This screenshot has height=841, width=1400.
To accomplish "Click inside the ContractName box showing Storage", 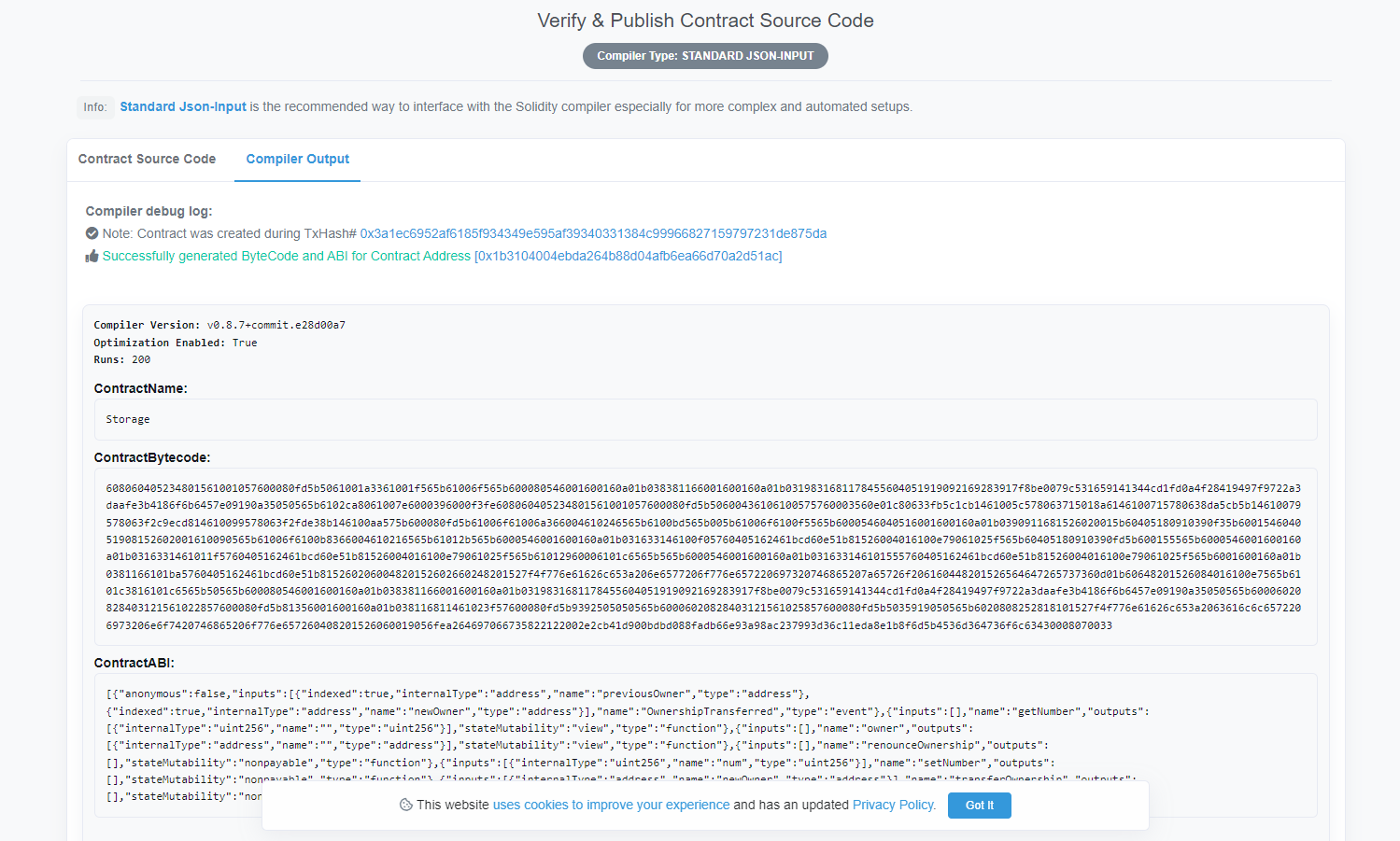I will [705, 419].
